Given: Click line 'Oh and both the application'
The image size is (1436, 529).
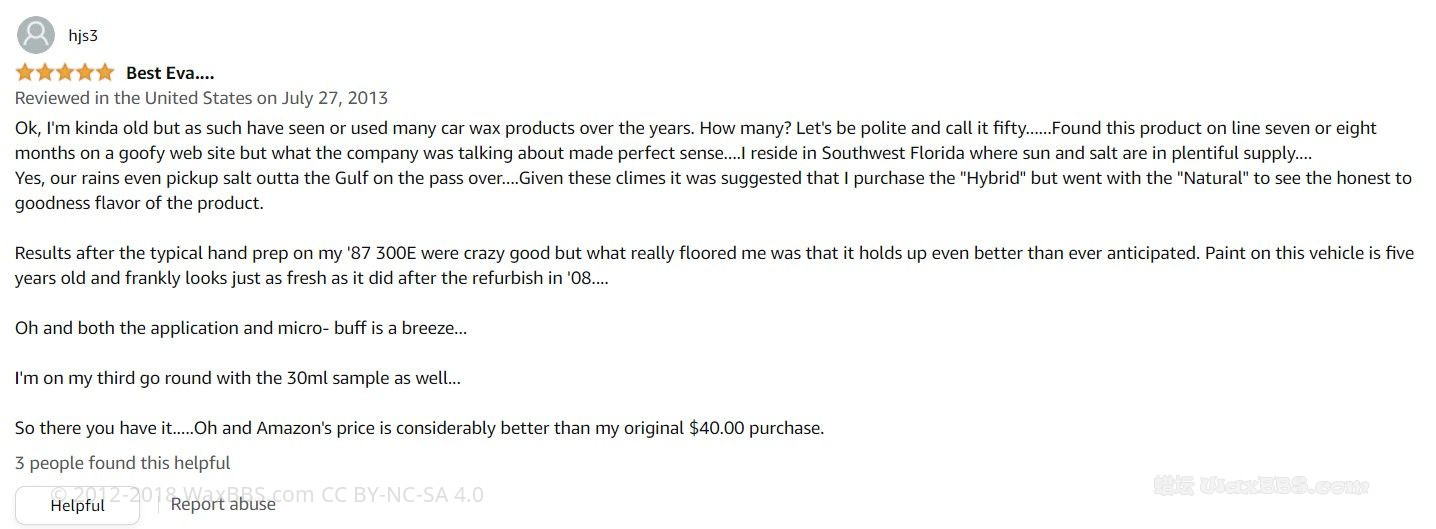Looking at the screenshot, I should pos(240,328).
